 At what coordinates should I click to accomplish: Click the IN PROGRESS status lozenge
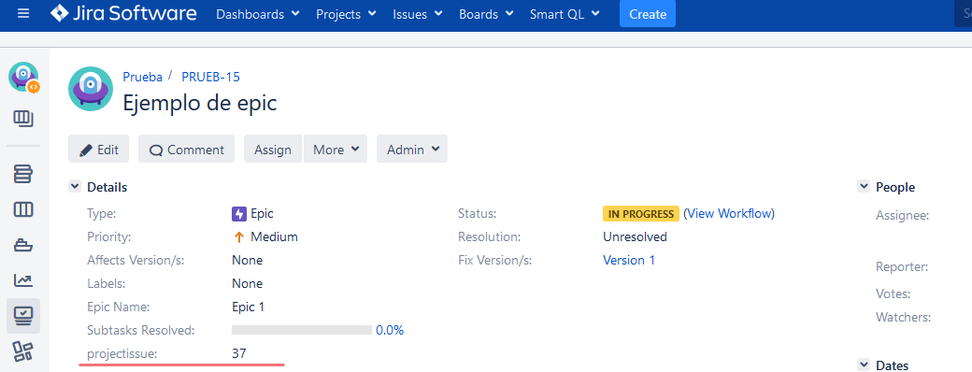[641, 214]
